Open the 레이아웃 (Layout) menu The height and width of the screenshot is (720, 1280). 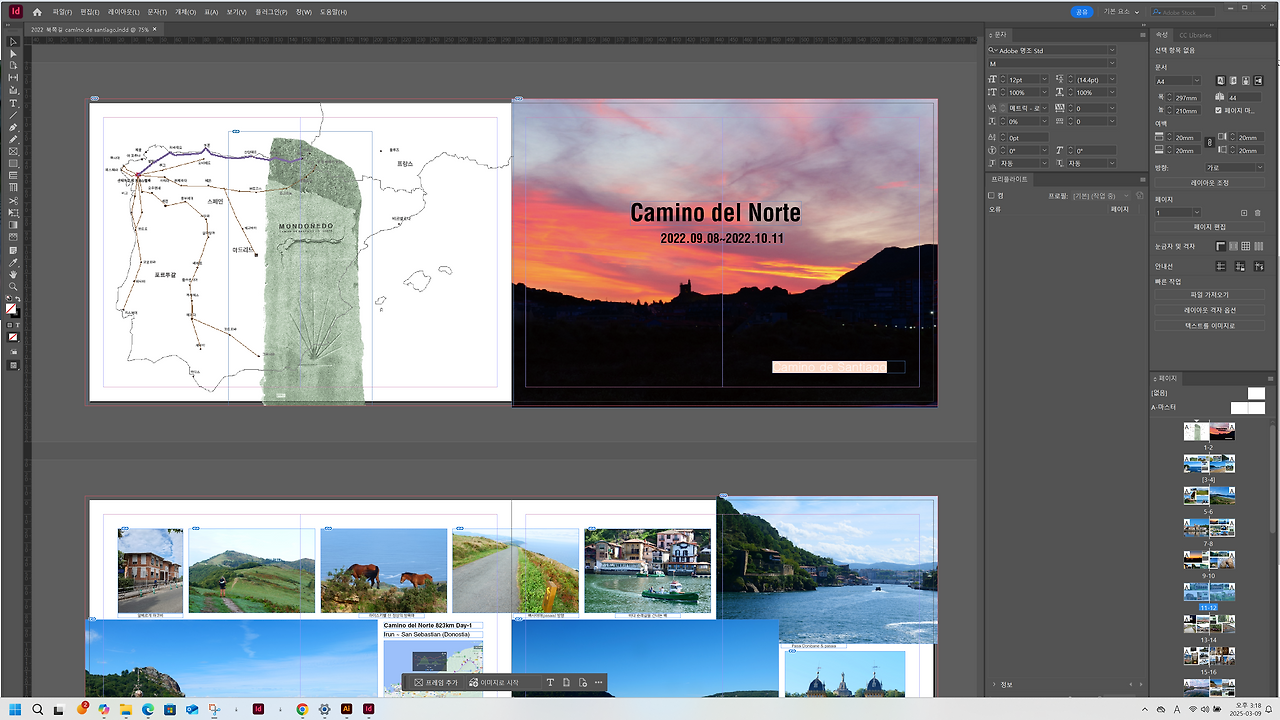tap(123, 12)
